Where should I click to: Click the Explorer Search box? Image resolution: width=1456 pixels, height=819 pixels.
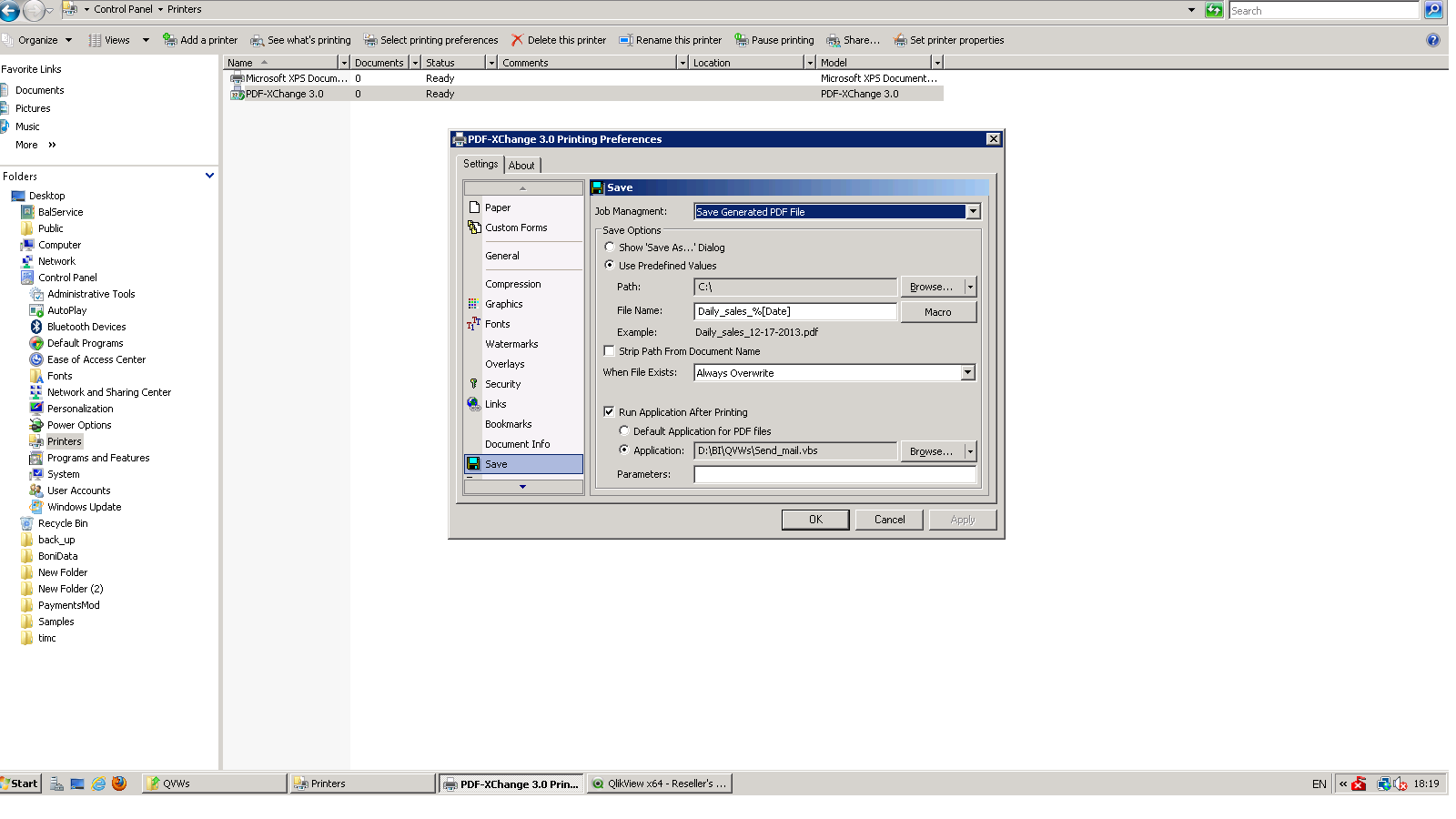point(1324,10)
